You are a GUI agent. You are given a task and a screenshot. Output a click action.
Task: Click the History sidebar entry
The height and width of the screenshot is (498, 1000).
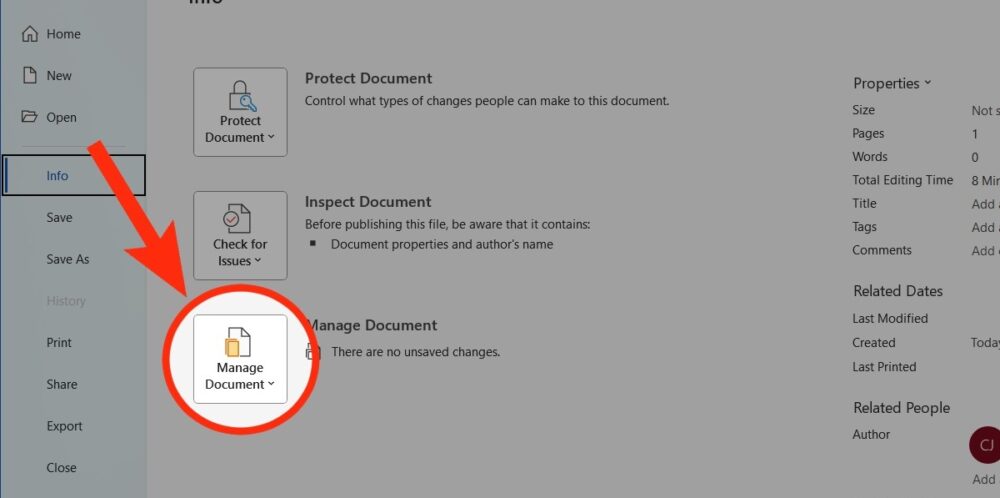coord(66,301)
